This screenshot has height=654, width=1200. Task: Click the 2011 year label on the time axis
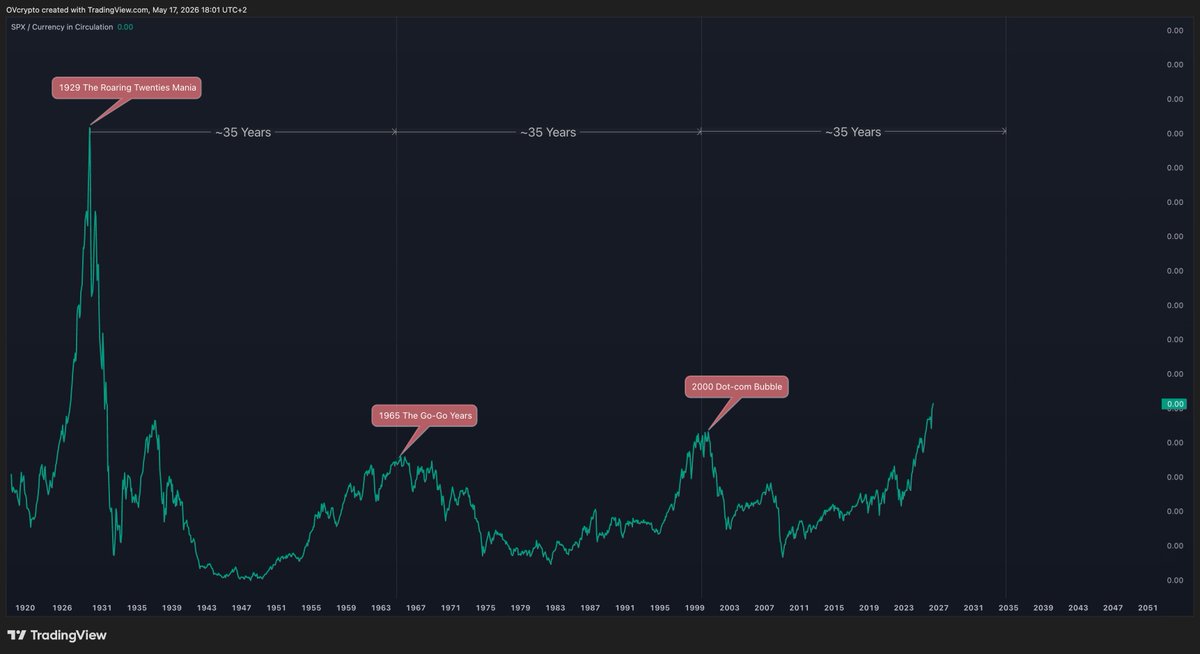(799, 607)
